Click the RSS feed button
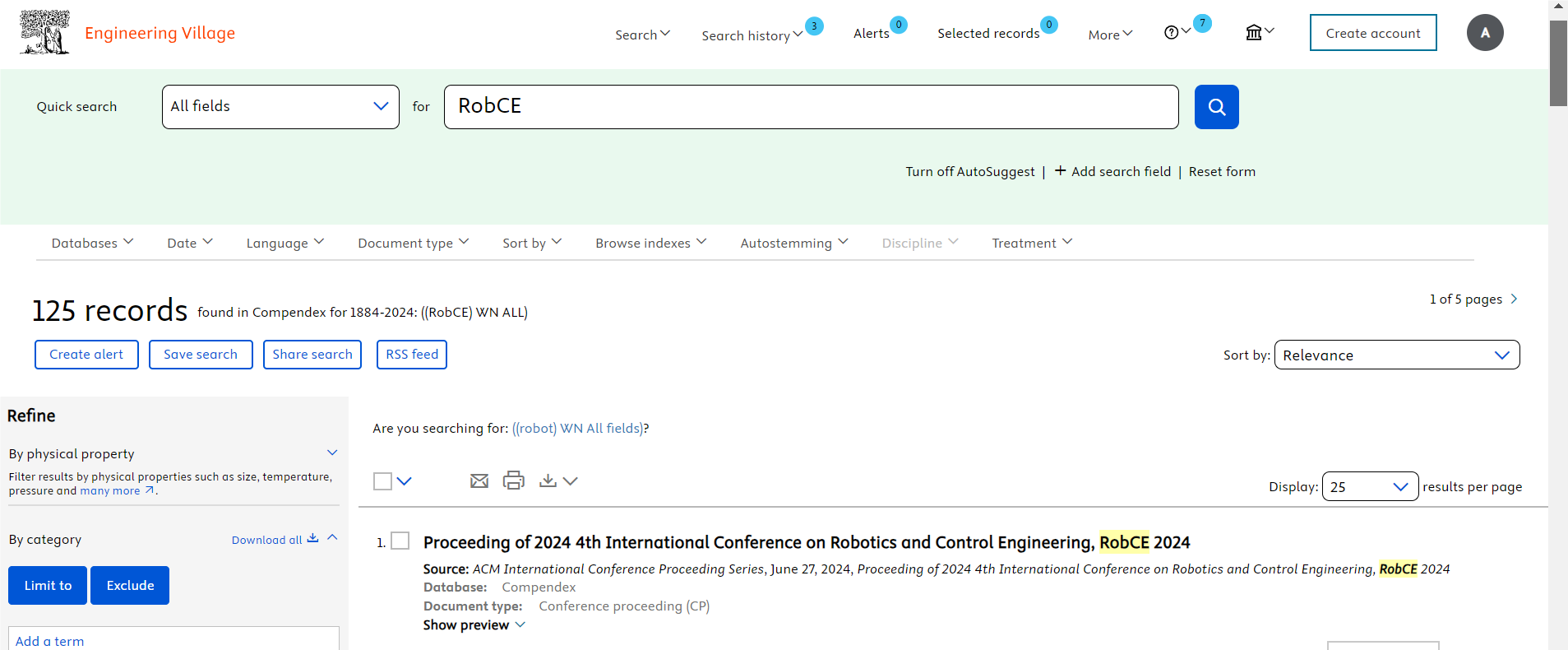The width and height of the screenshot is (1568, 650). pos(412,355)
